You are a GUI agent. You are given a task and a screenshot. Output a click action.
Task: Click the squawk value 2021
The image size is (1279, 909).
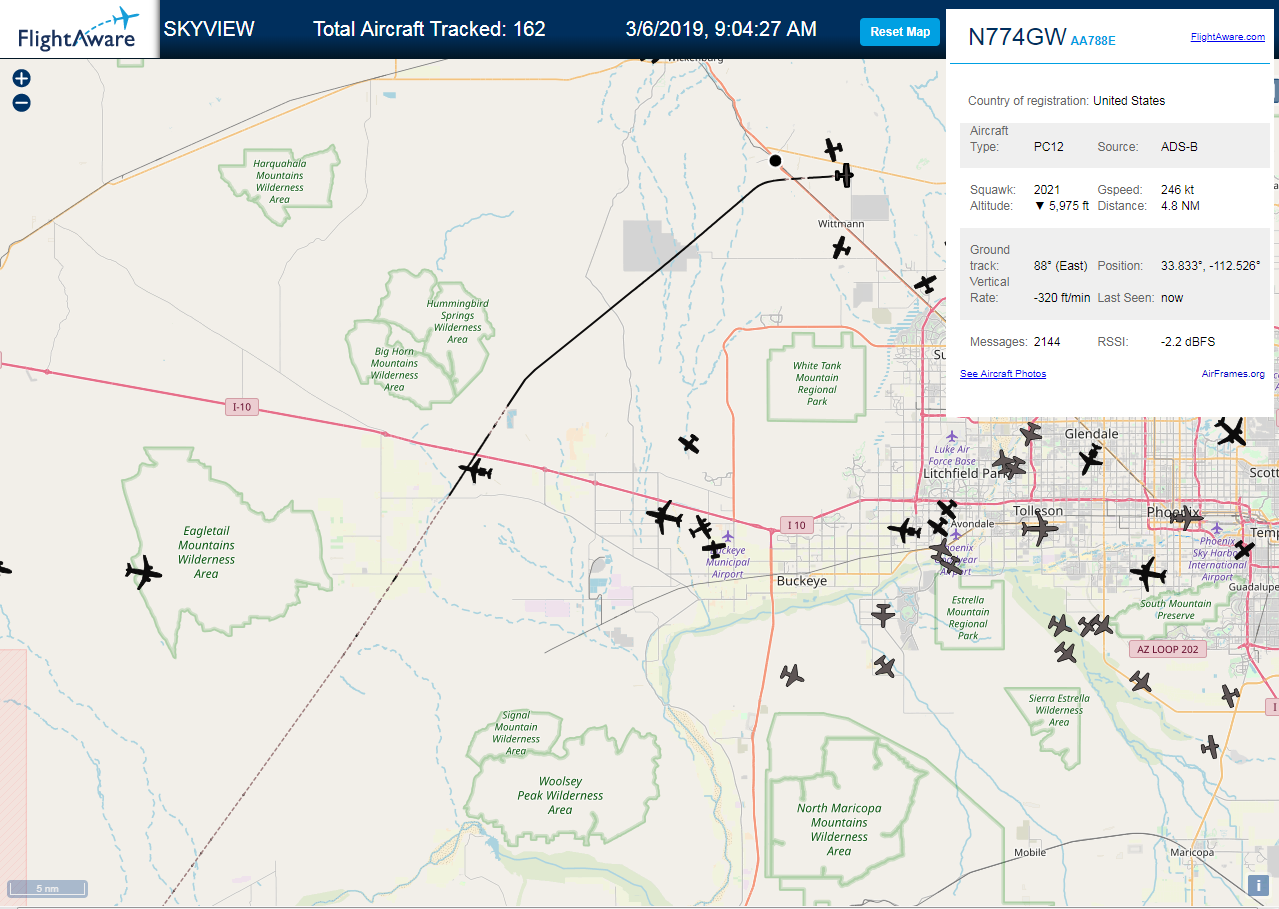click(1047, 190)
